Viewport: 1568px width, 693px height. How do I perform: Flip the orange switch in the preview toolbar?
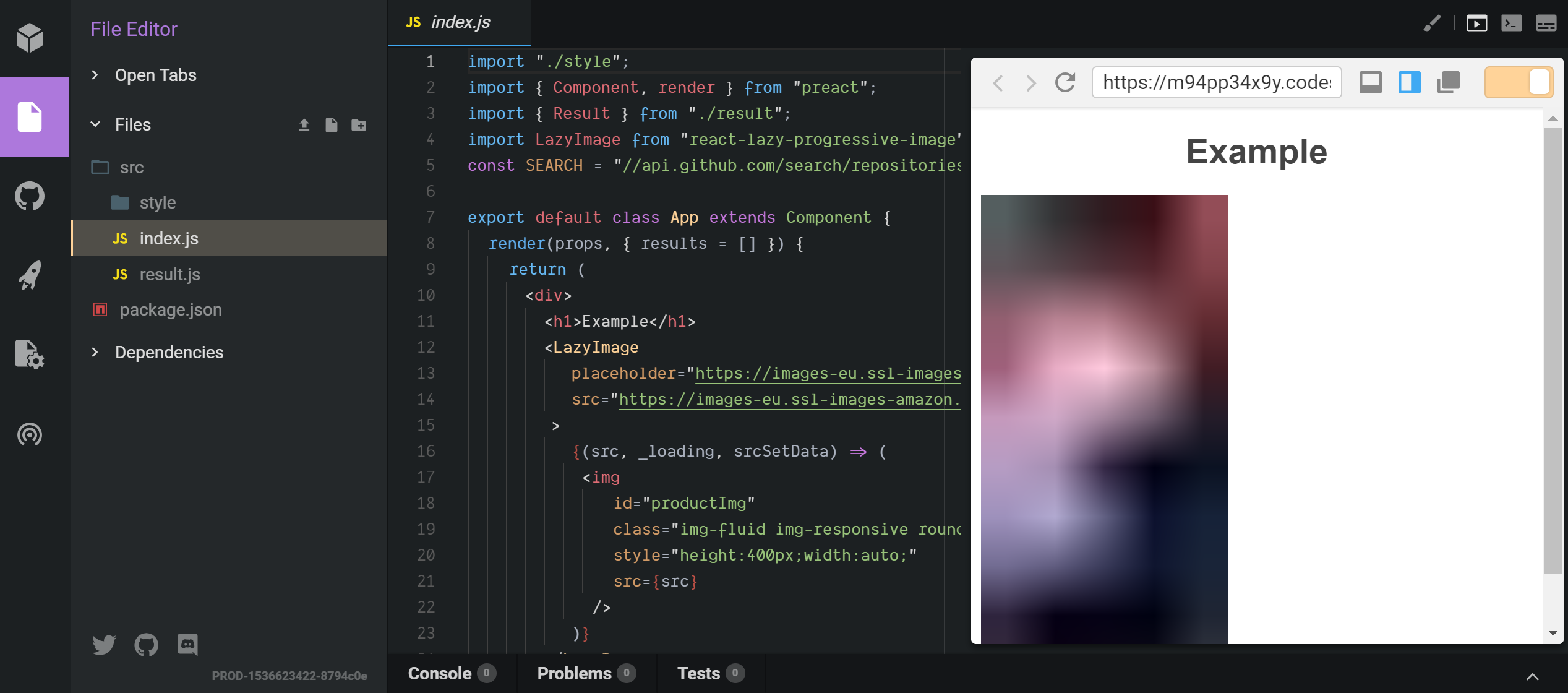1519,81
